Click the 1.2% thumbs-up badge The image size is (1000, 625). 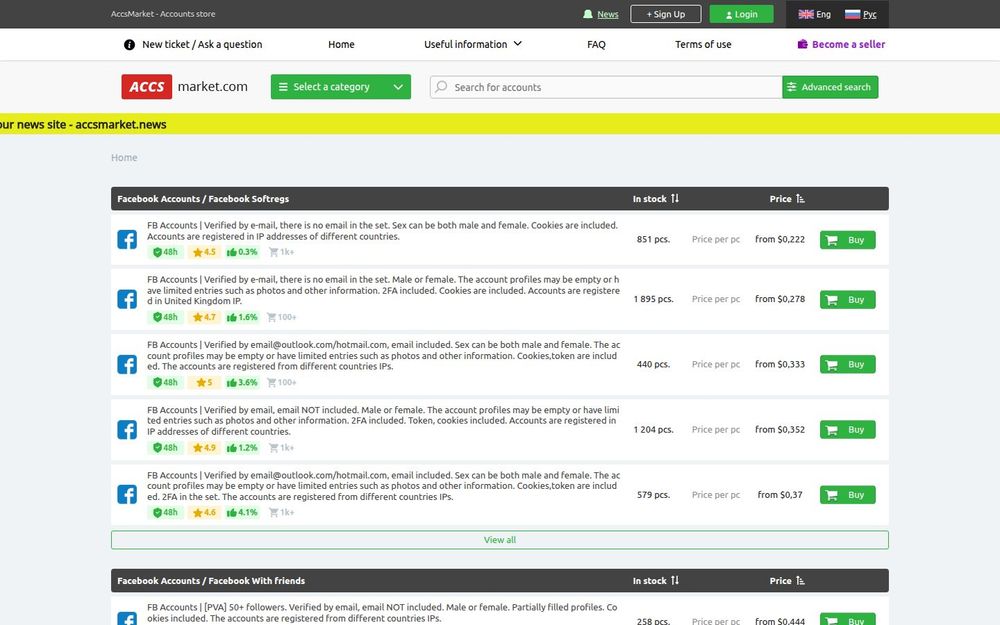click(x=242, y=447)
